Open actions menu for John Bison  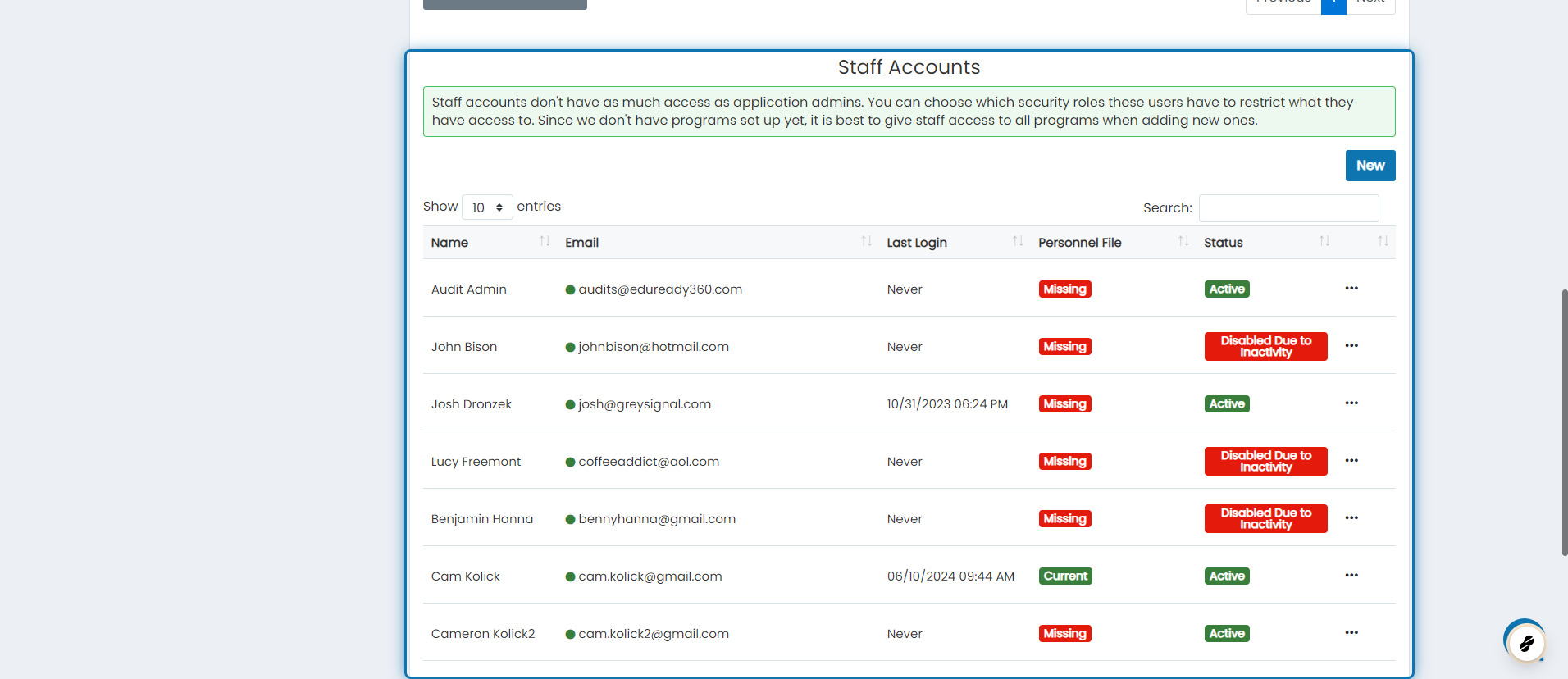point(1351,345)
